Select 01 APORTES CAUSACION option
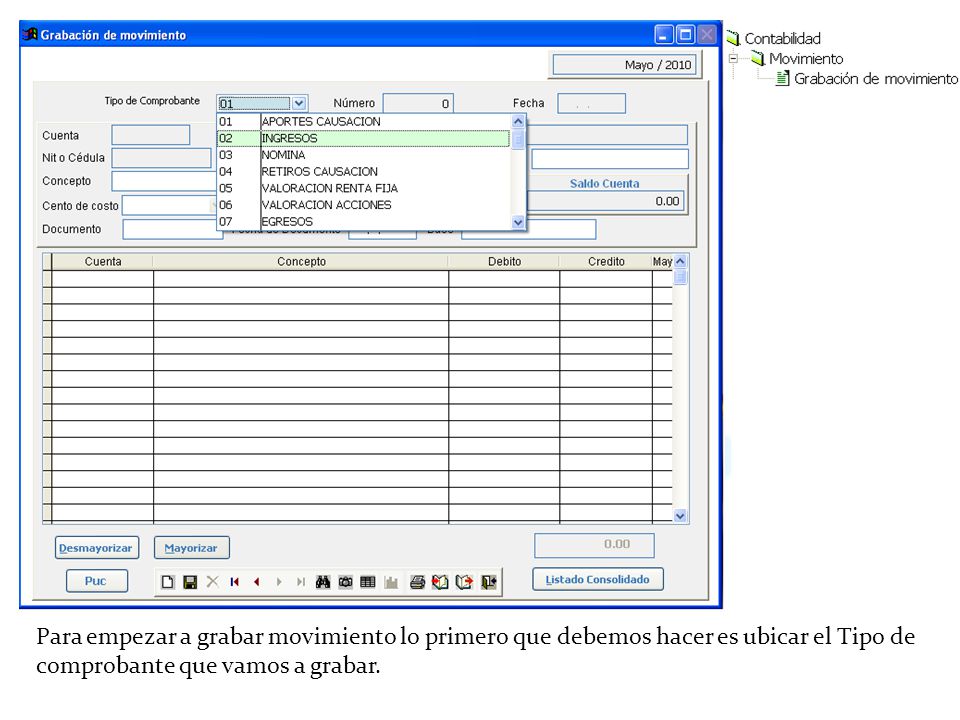Screen dimensions: 960x720 coord(364,121)
